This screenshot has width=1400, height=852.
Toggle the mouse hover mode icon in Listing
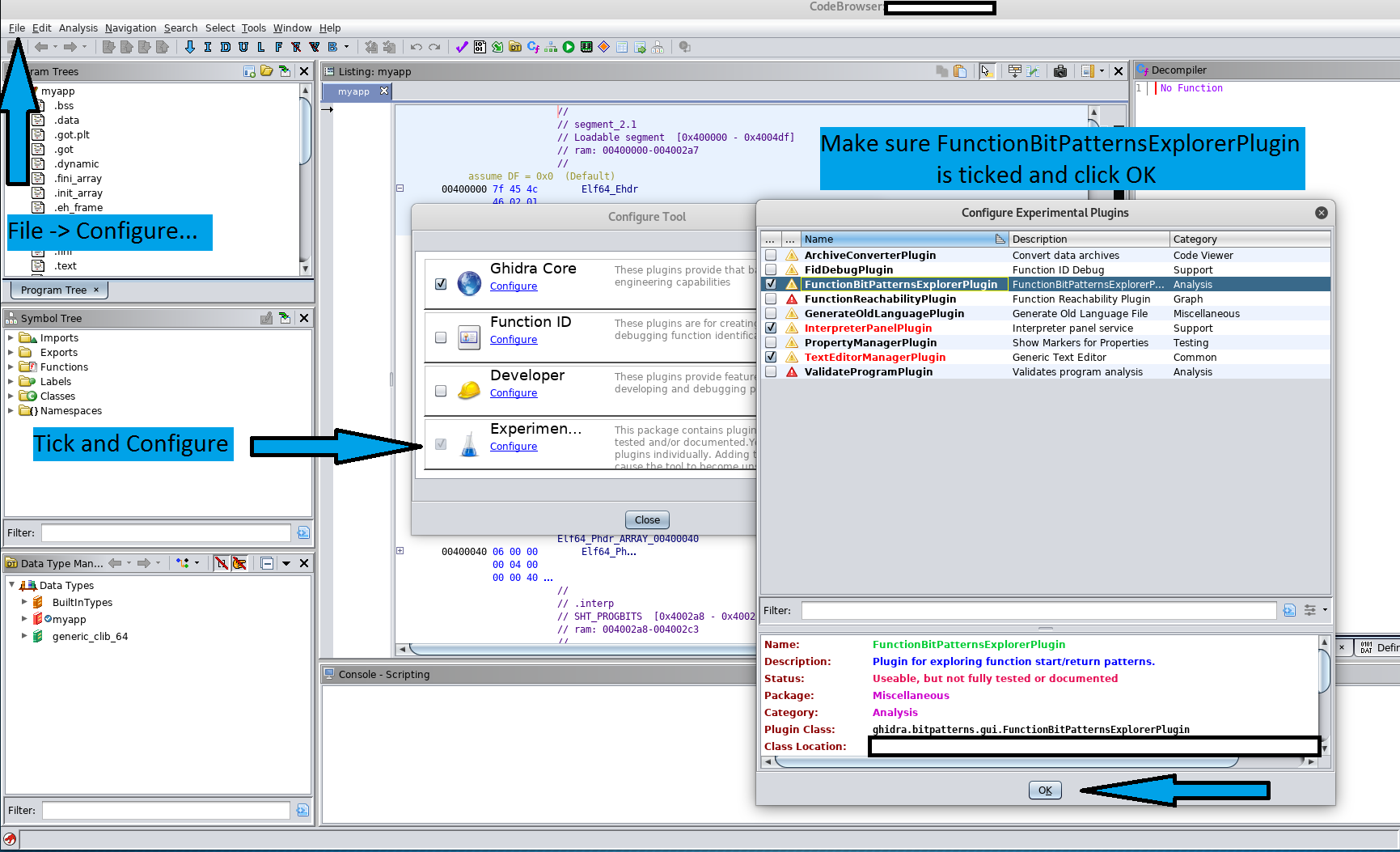click(987, 71)
